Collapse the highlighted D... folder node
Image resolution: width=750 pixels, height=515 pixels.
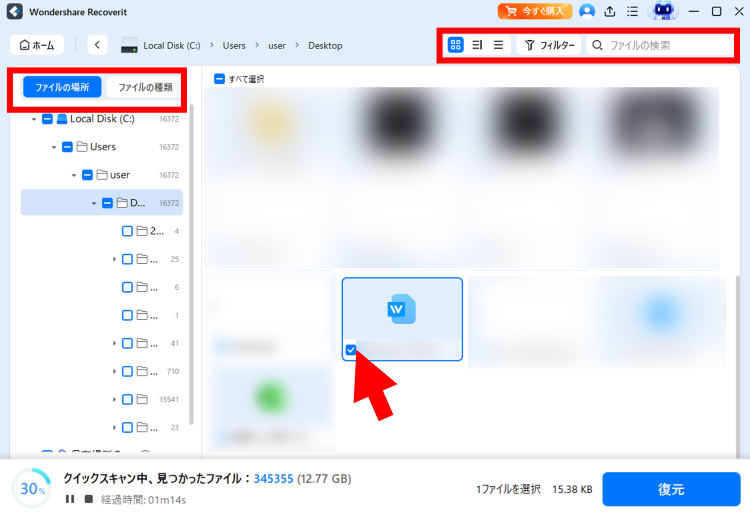94,203
